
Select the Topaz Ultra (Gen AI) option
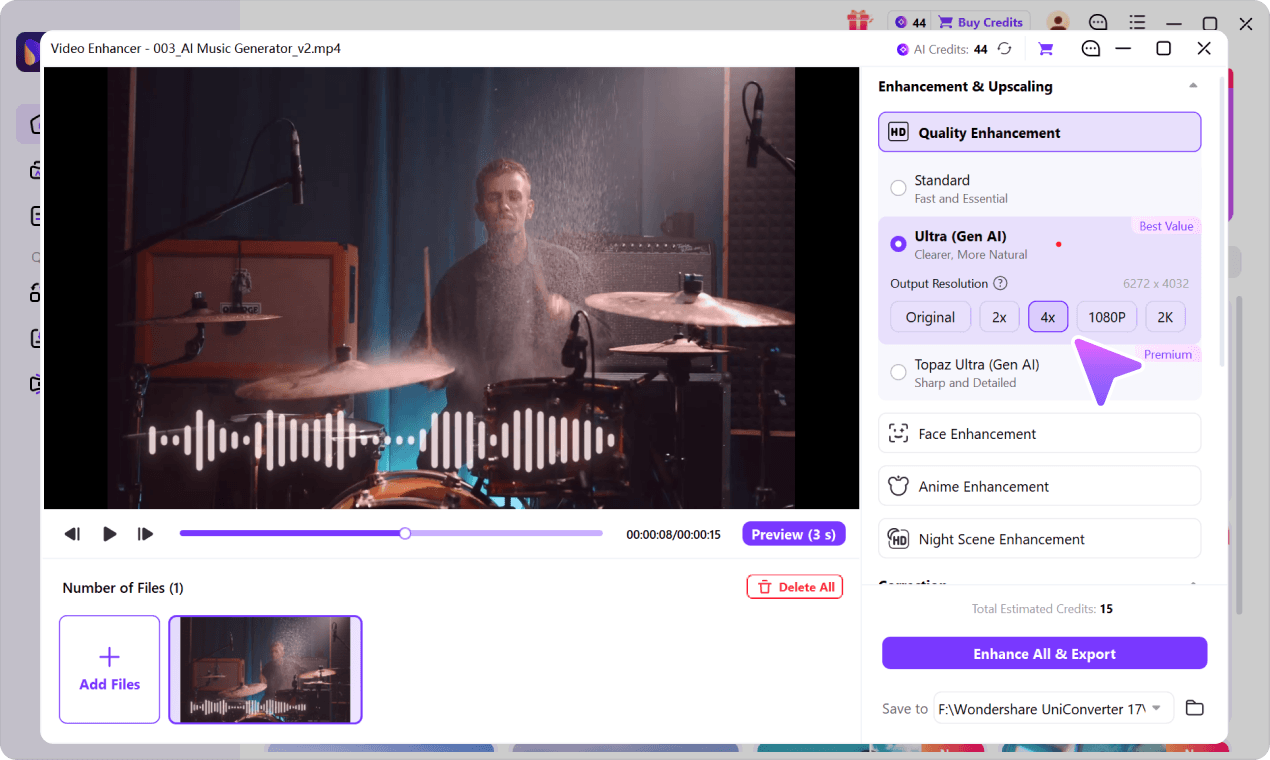(898, 372)
